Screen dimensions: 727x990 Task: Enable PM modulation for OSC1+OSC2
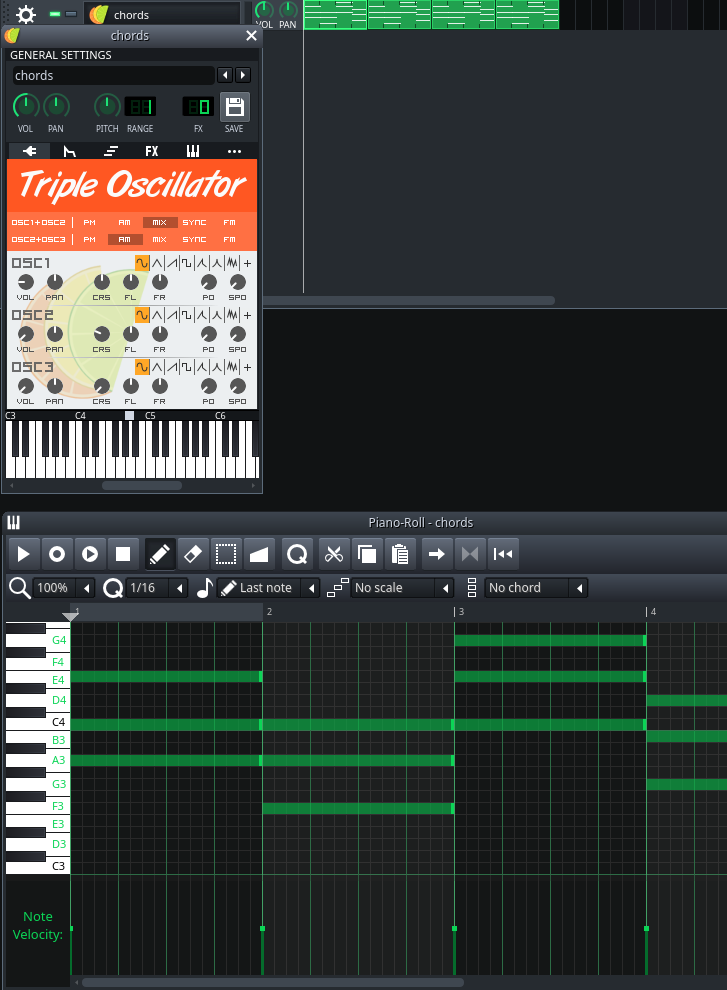(90, 222)
